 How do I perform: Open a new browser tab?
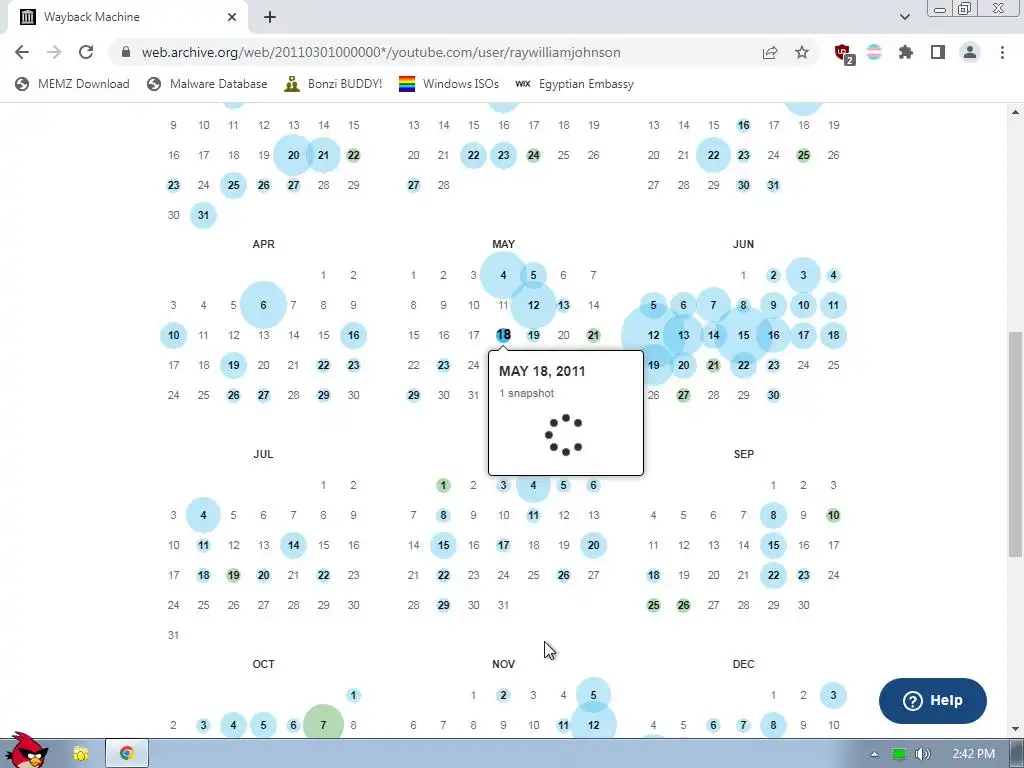point(270,17)
